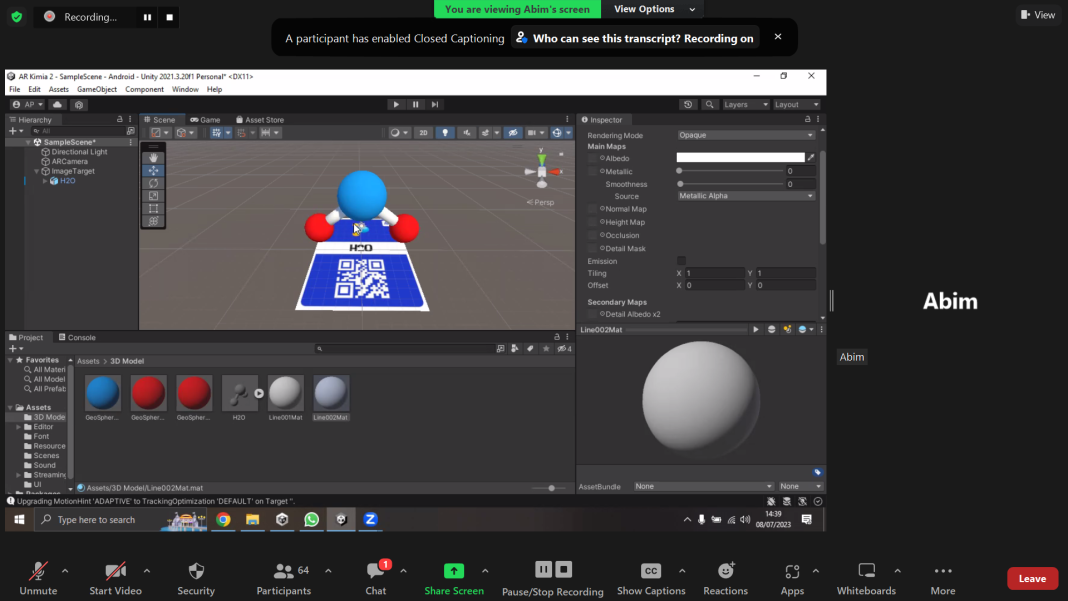This screenshot has height=601, width=1068.
Task: Select the Hand (view) tool in Scene
Action: (x=153, y=157)
